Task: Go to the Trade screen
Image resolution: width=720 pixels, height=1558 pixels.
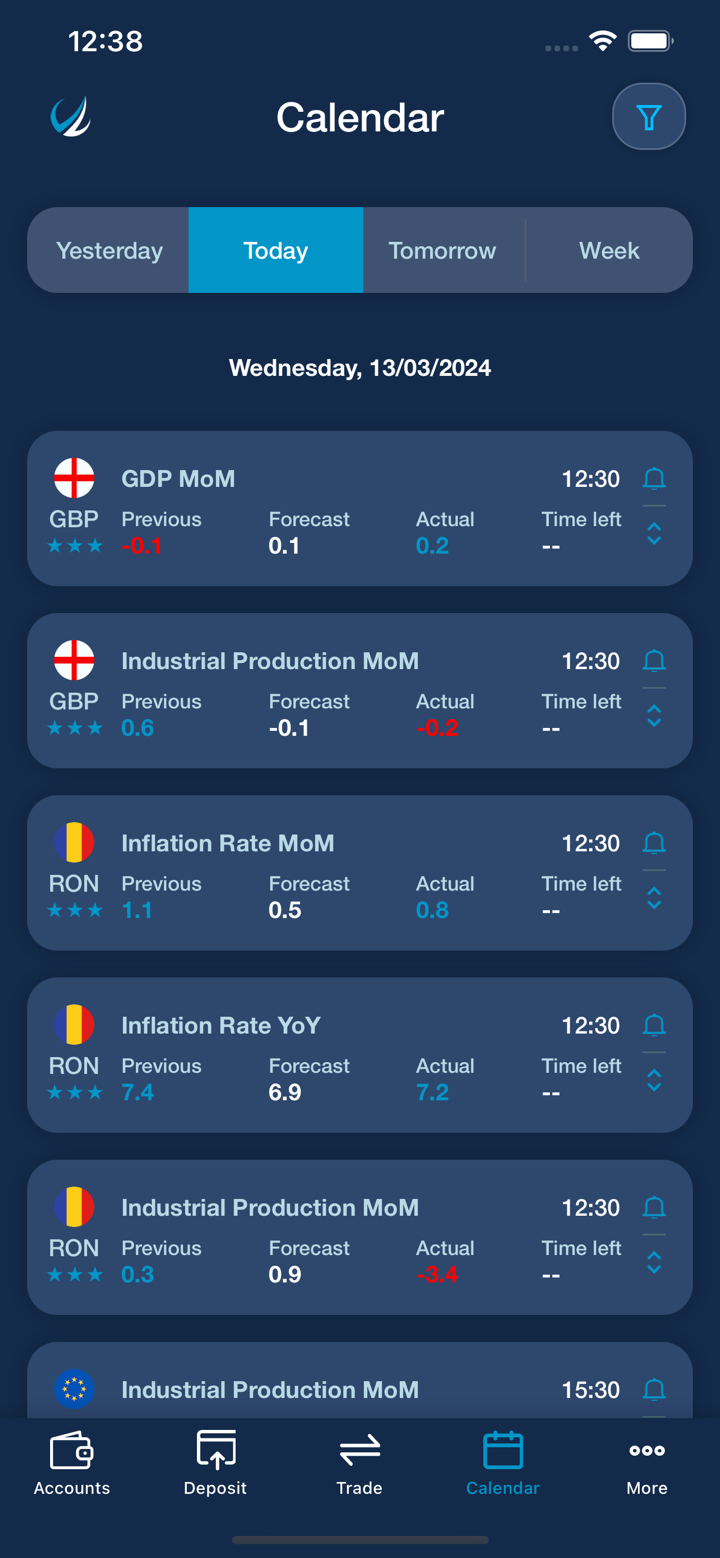Action: (x=359, y=1463)
